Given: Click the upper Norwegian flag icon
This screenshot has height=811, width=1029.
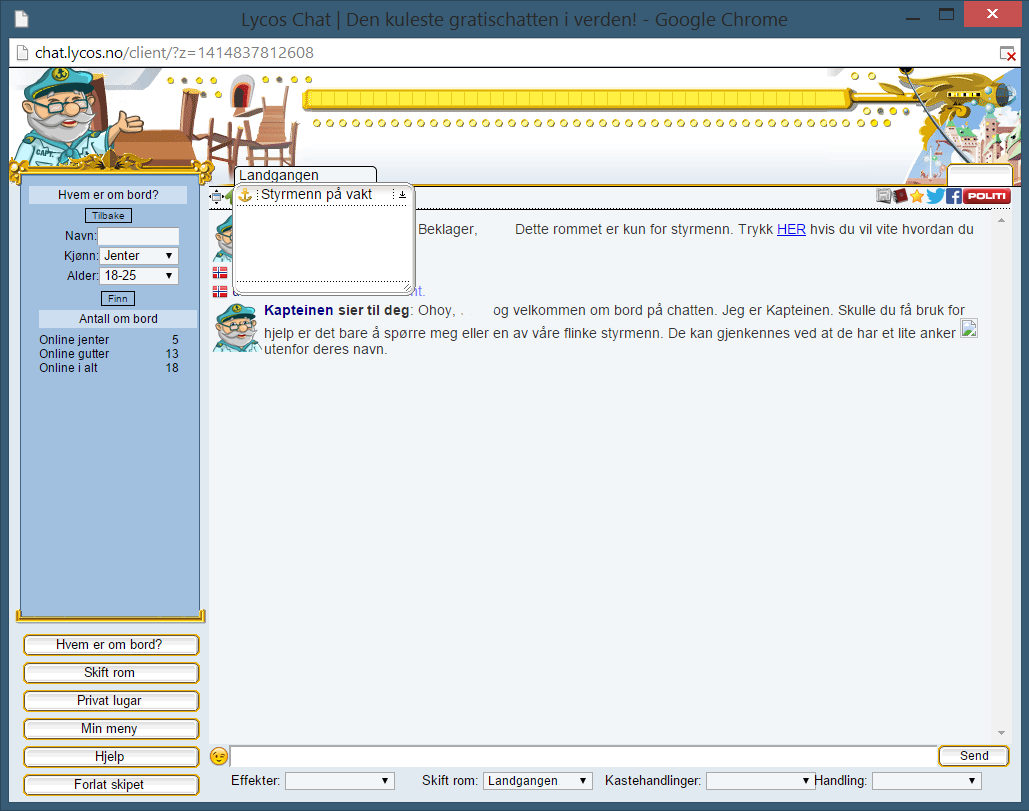Looking at the screenshot, I should click(x=220, y=272).
